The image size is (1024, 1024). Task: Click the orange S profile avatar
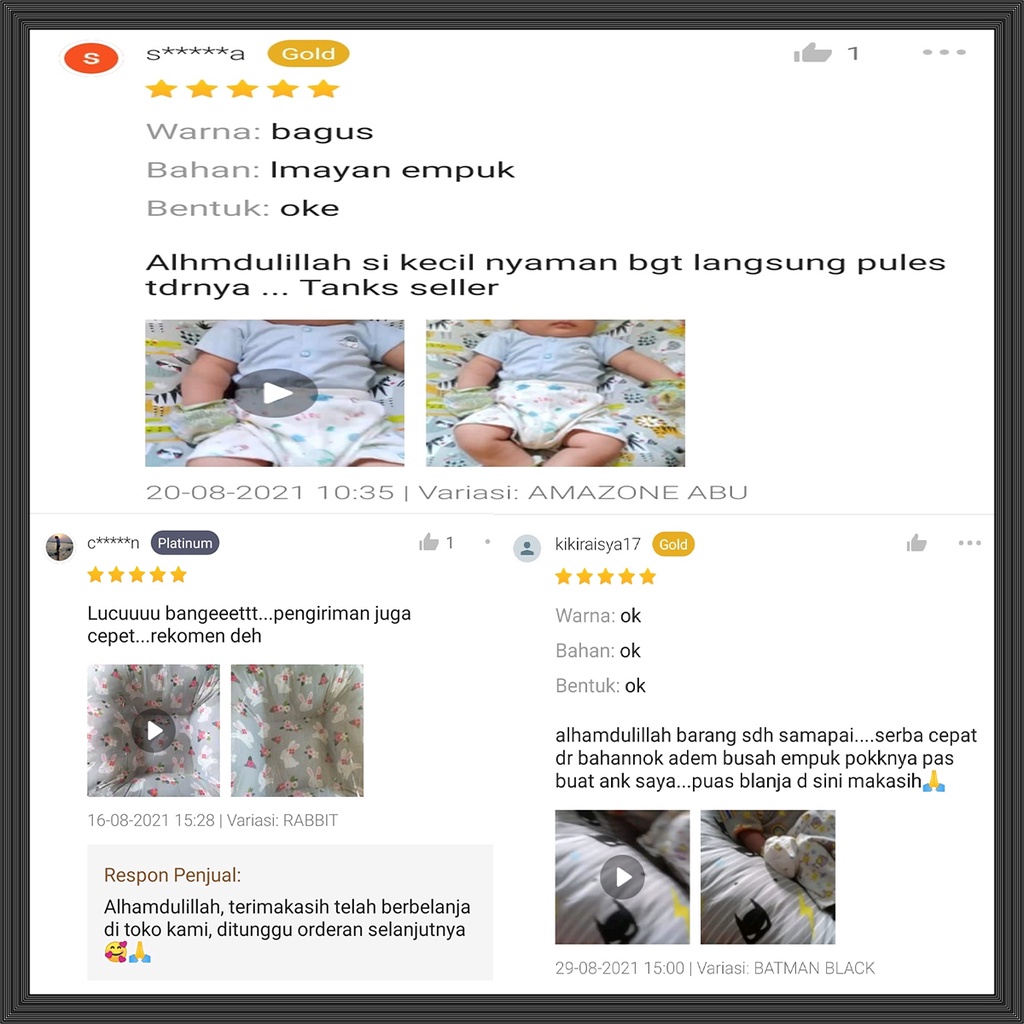tap(91, 58)
